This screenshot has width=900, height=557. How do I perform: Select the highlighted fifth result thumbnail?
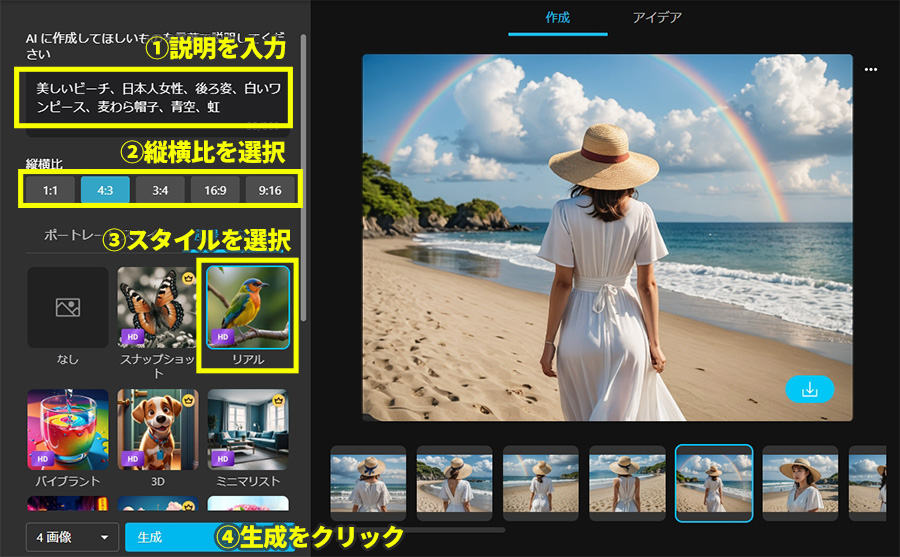[713, 483]
